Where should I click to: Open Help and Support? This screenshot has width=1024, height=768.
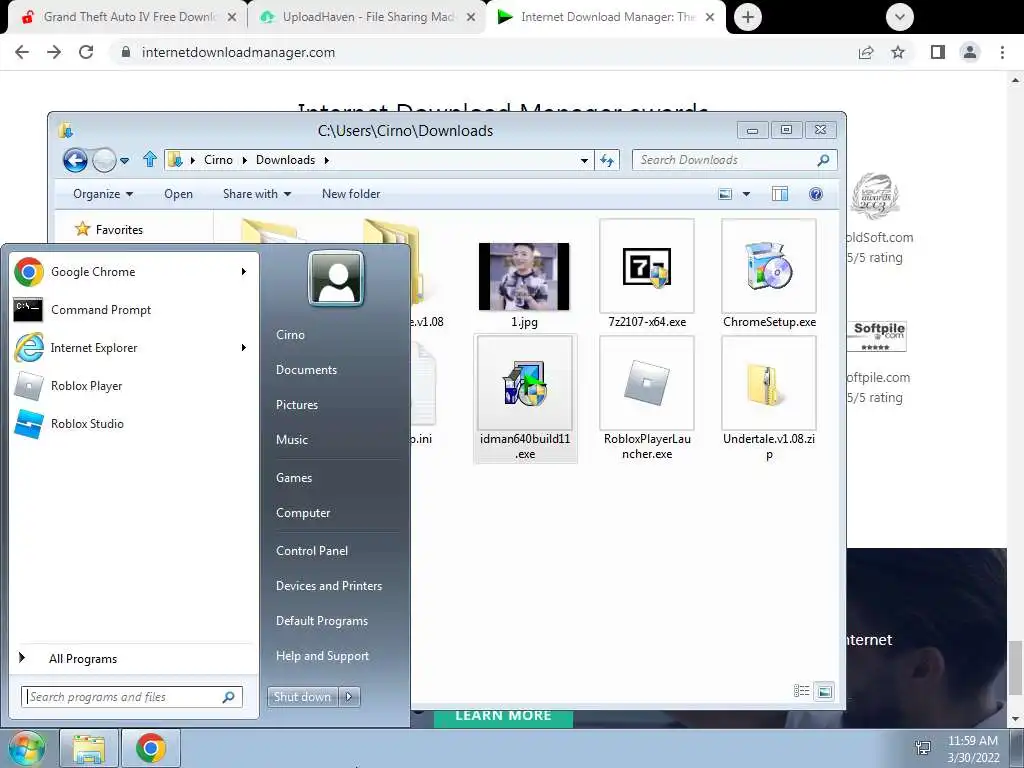(x=322, y=656)
